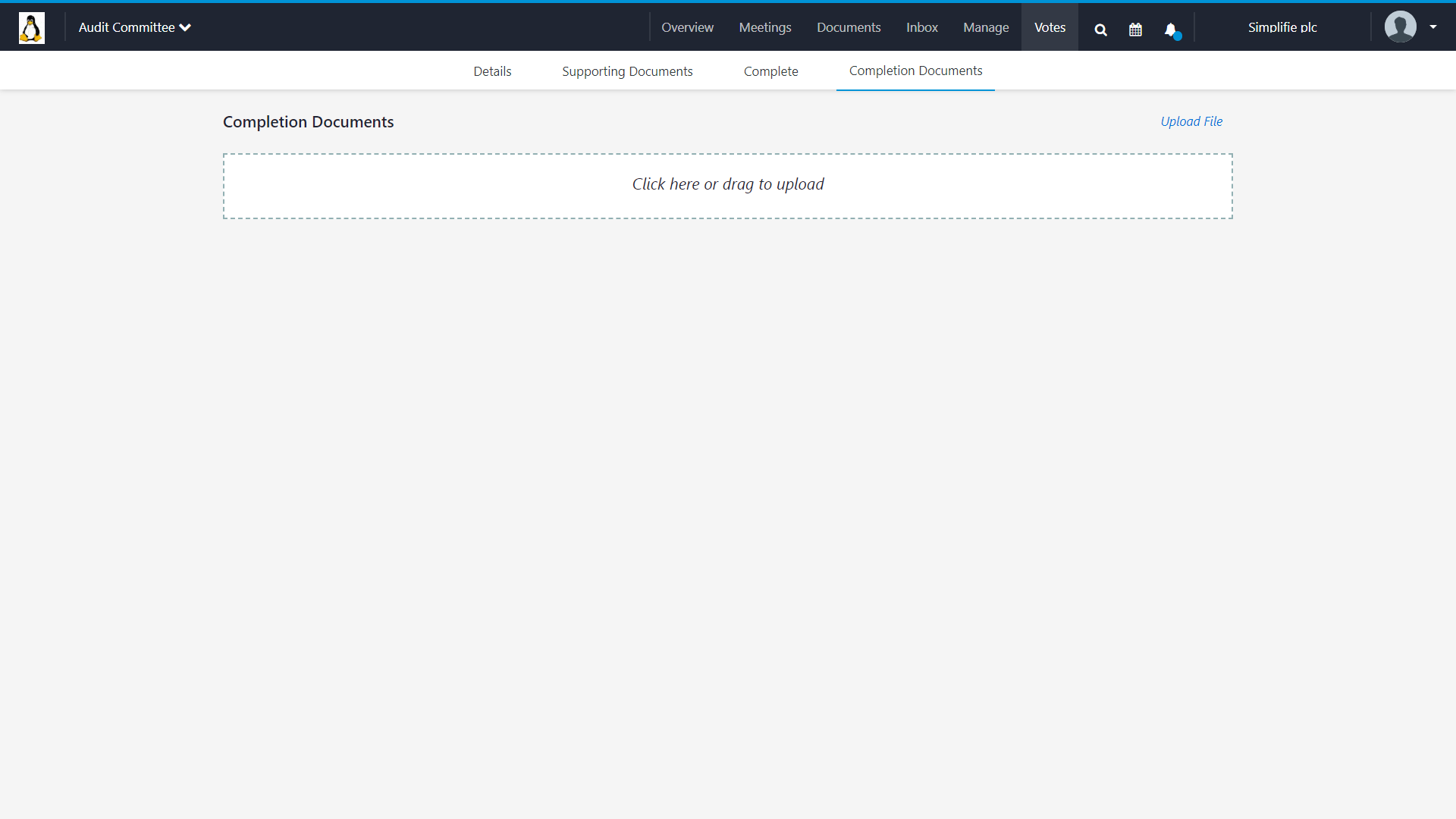Switch to the Supporting Documents tab
Image resolution: width=1456 pixels, height=819 pixels.
[x=627, y=71]
